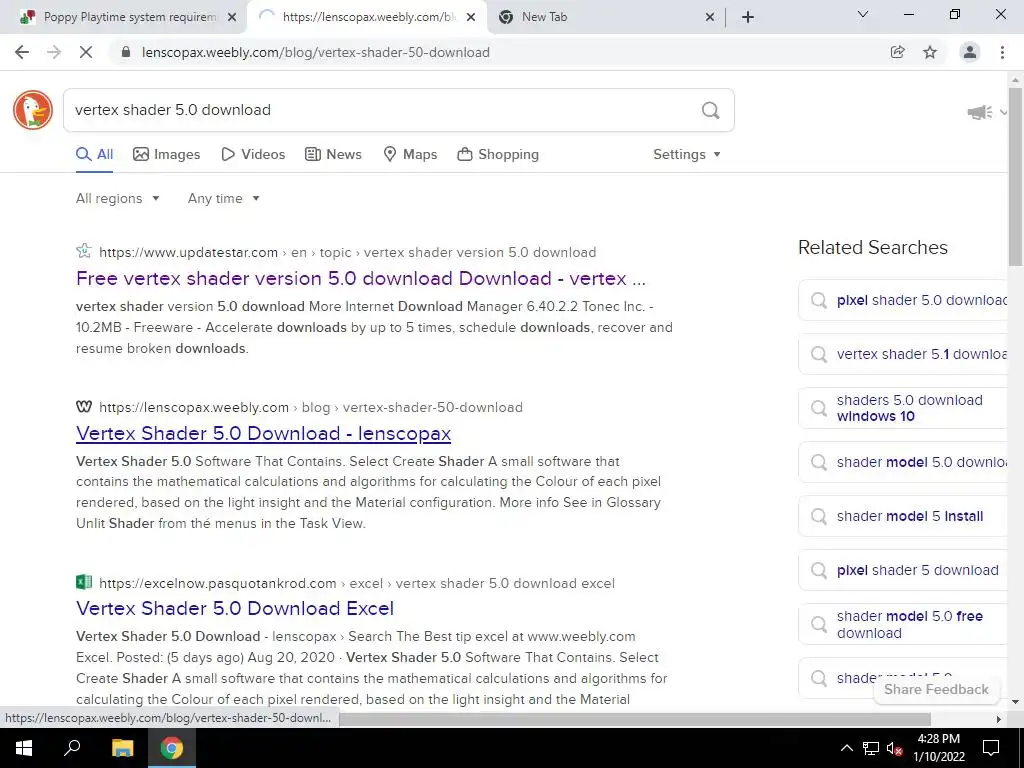Click the excelnow.pasquotankrod.com result URL

(357, 583)
